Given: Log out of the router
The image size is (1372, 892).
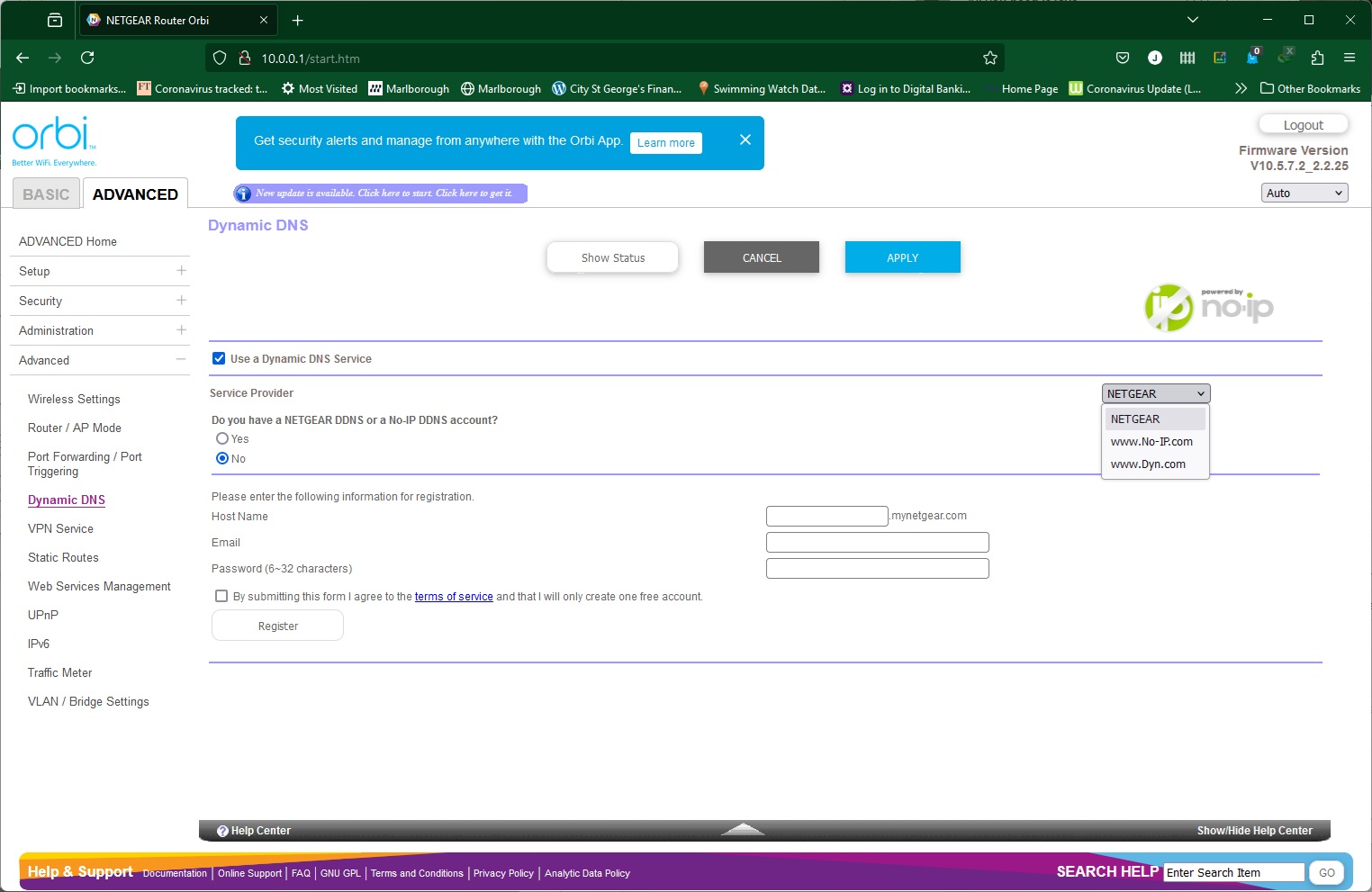Looking at the screenshot, I should point(1303,125).
